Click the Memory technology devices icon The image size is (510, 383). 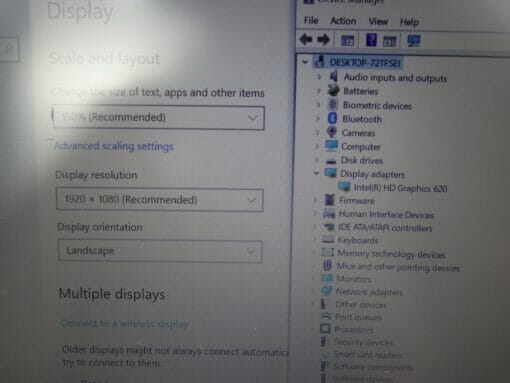pos(328,253)
